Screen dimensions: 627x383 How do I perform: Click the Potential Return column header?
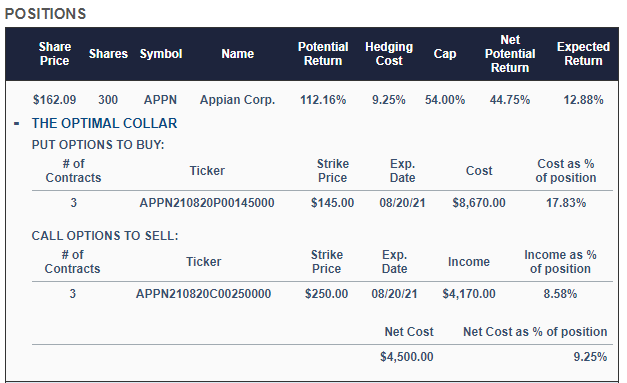point(323,54)
